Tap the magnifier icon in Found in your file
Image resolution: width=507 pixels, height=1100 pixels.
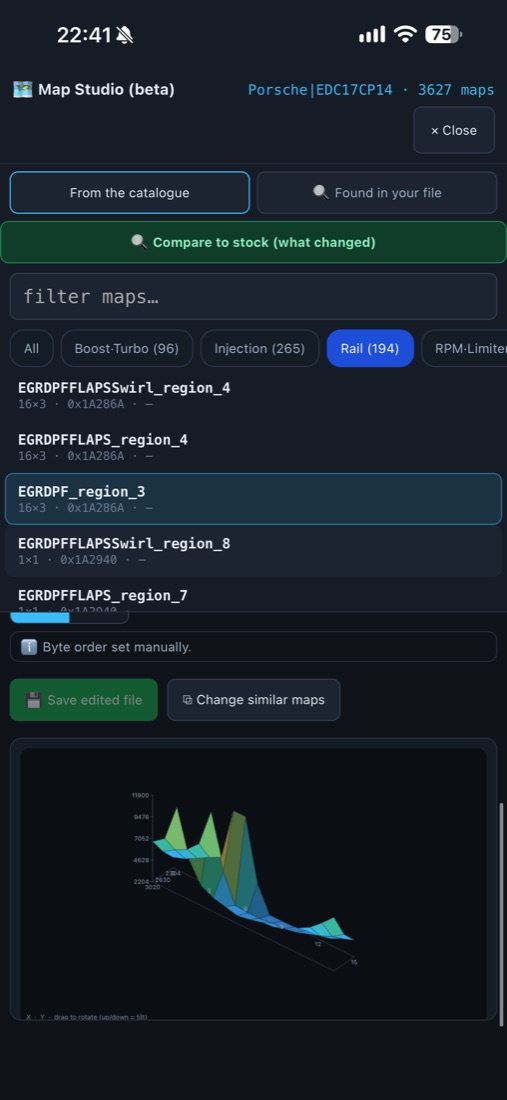coord(320,192)
